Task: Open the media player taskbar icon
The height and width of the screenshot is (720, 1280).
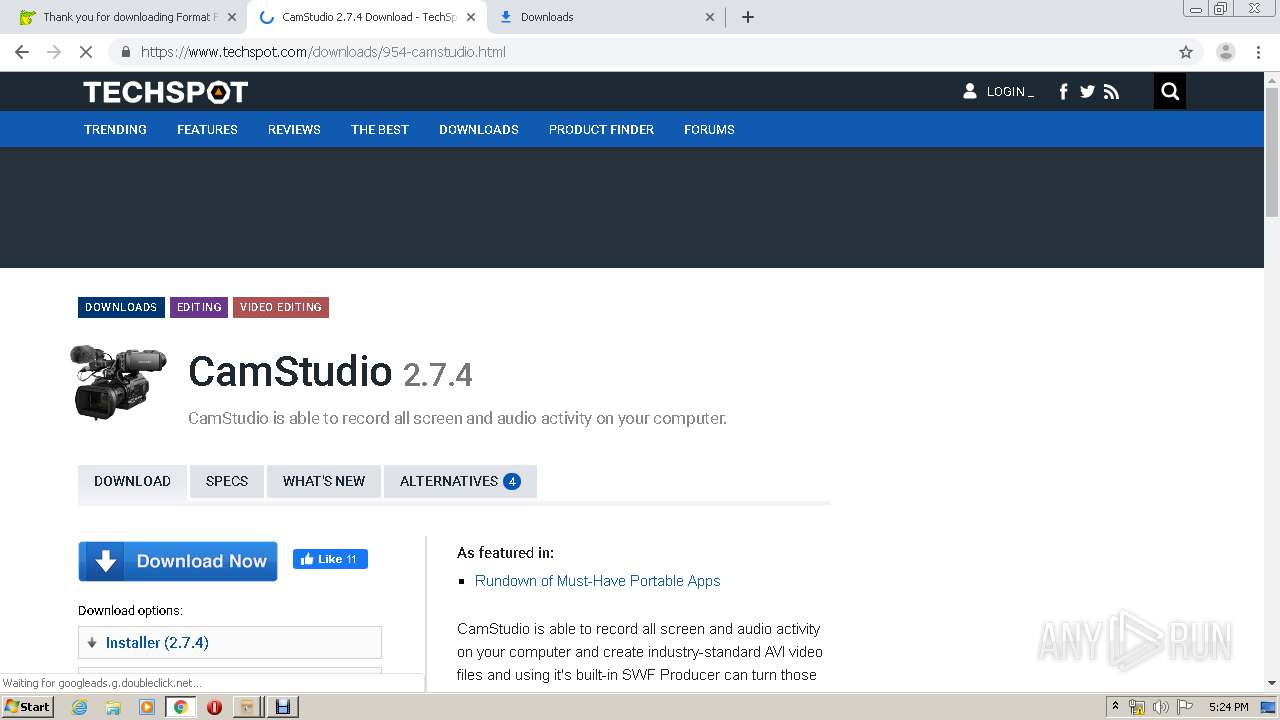Action: coord(147,707)
